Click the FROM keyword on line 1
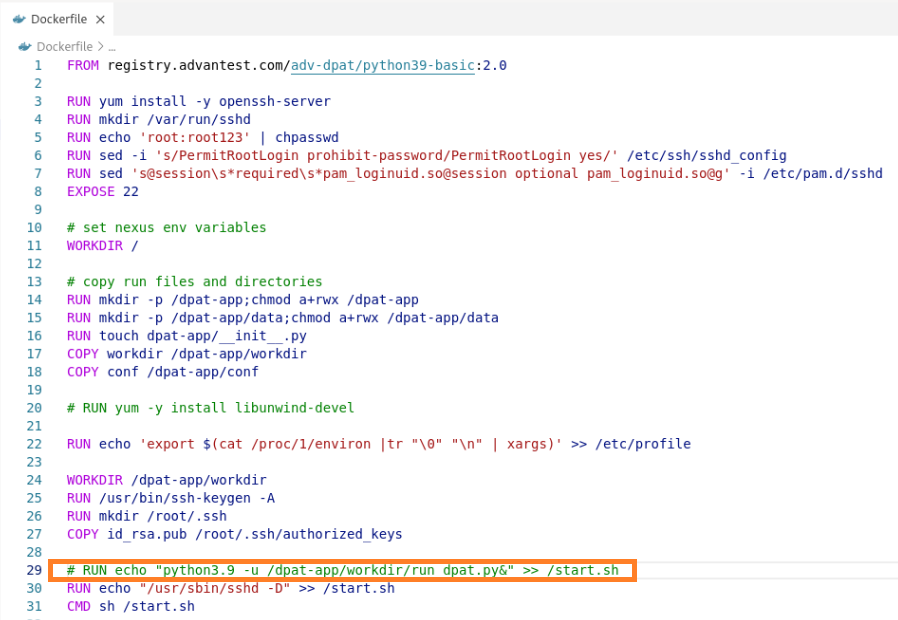898x620 pixels. point(83,65)
